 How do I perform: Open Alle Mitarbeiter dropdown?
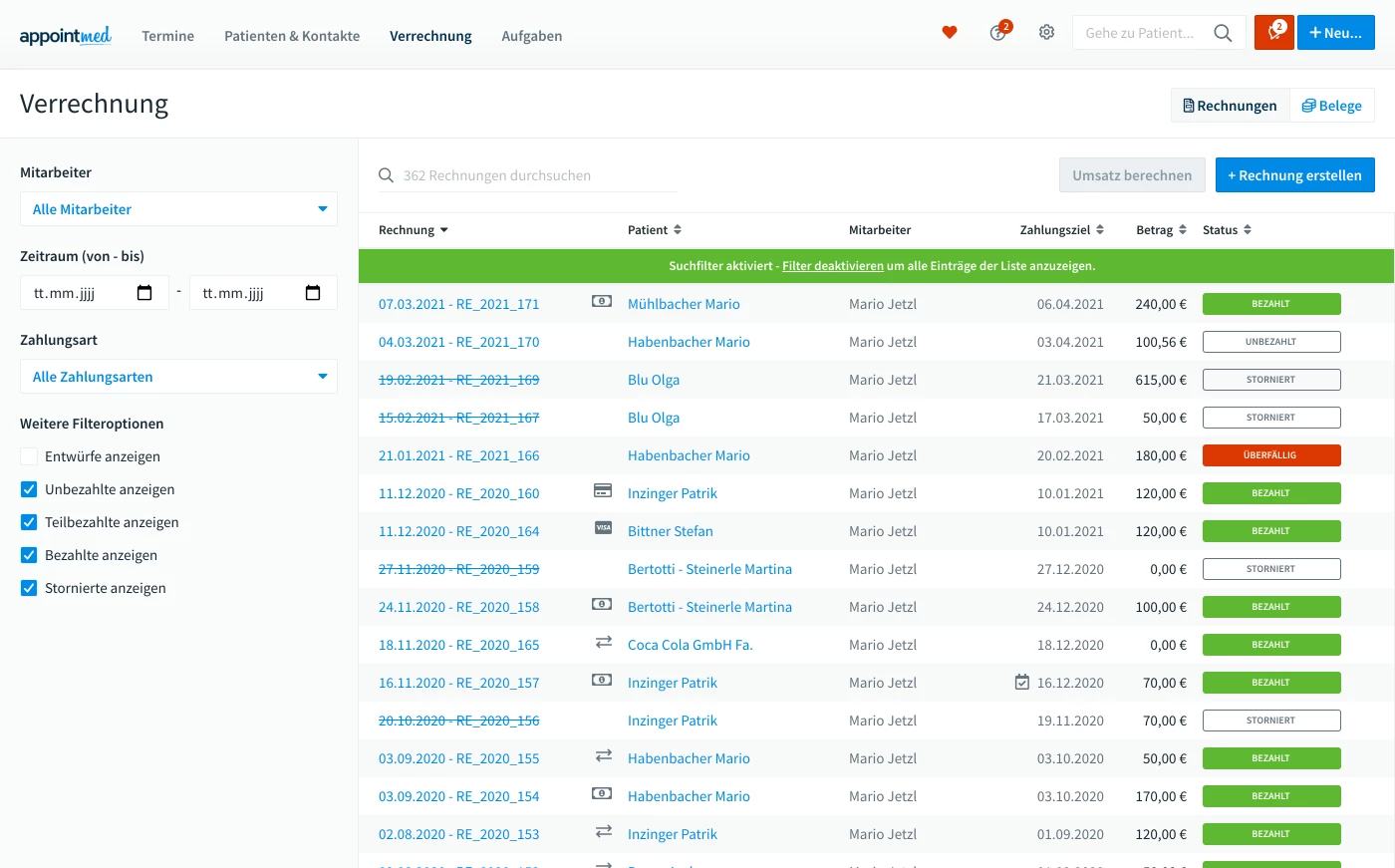click(178, 209)
